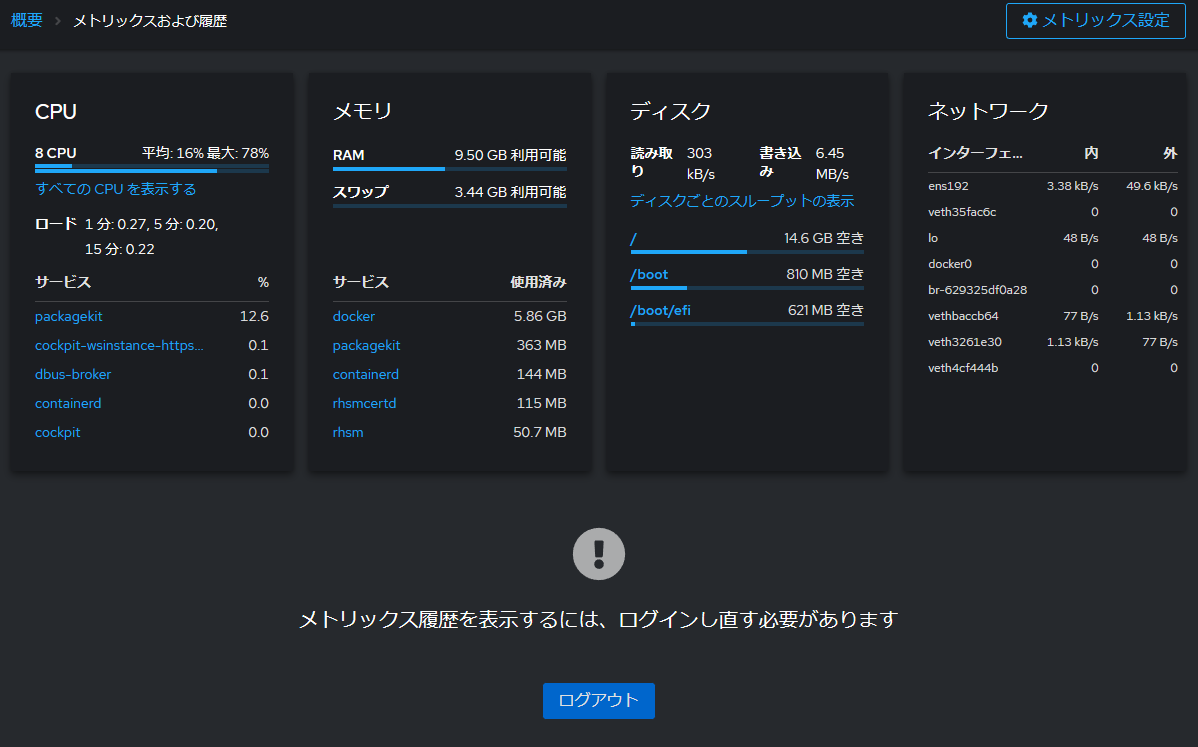Open the docker service details
The width and height of the screenshot is (1198, 747).
(354, 316)
